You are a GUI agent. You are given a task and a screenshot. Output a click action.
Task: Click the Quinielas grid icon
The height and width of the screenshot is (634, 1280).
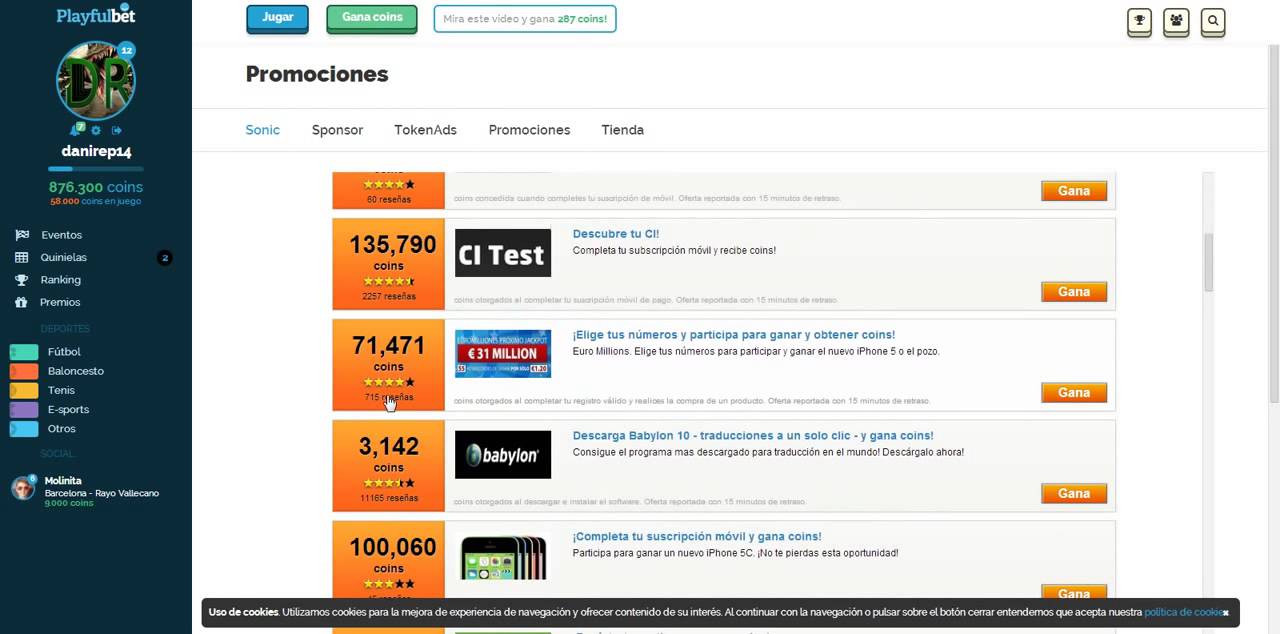coord(22,257)
